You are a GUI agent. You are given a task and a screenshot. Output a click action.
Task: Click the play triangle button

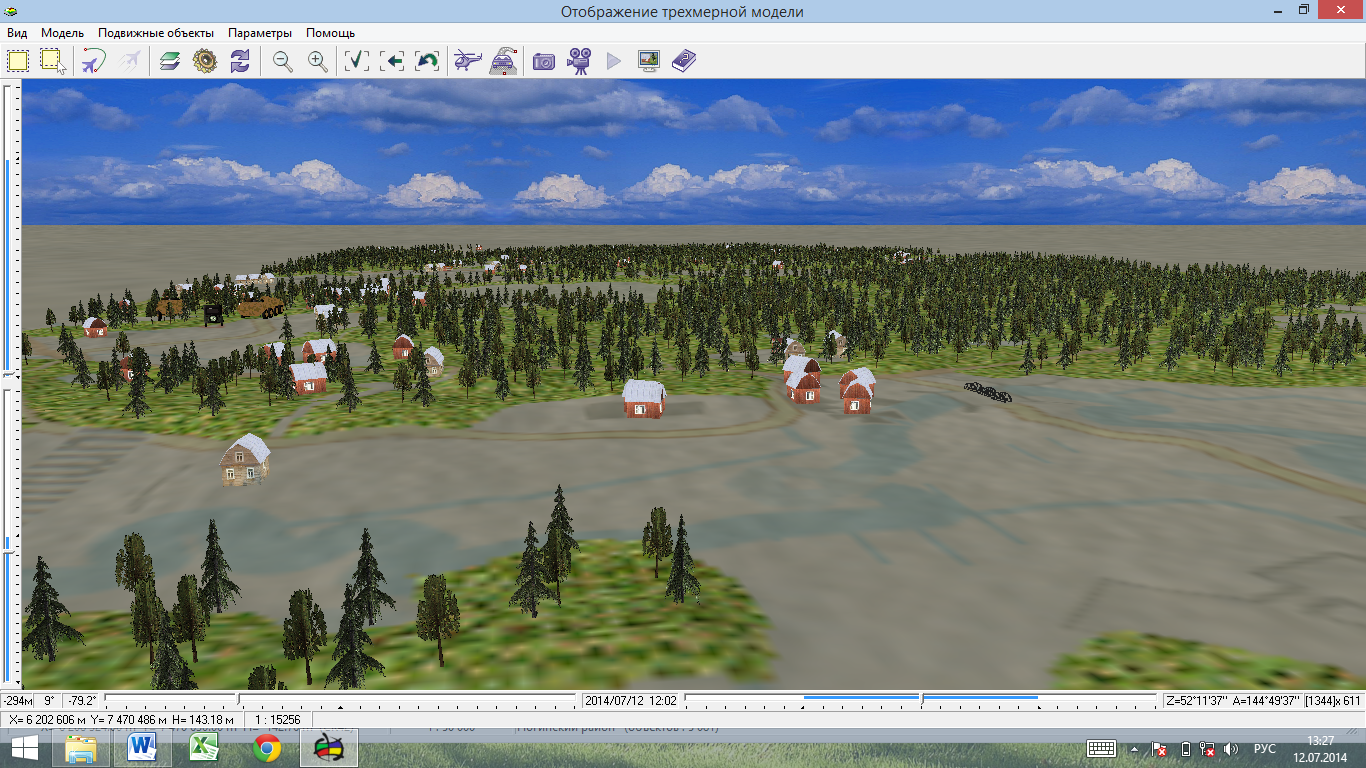pyautogui.click(x=613, y=61)
